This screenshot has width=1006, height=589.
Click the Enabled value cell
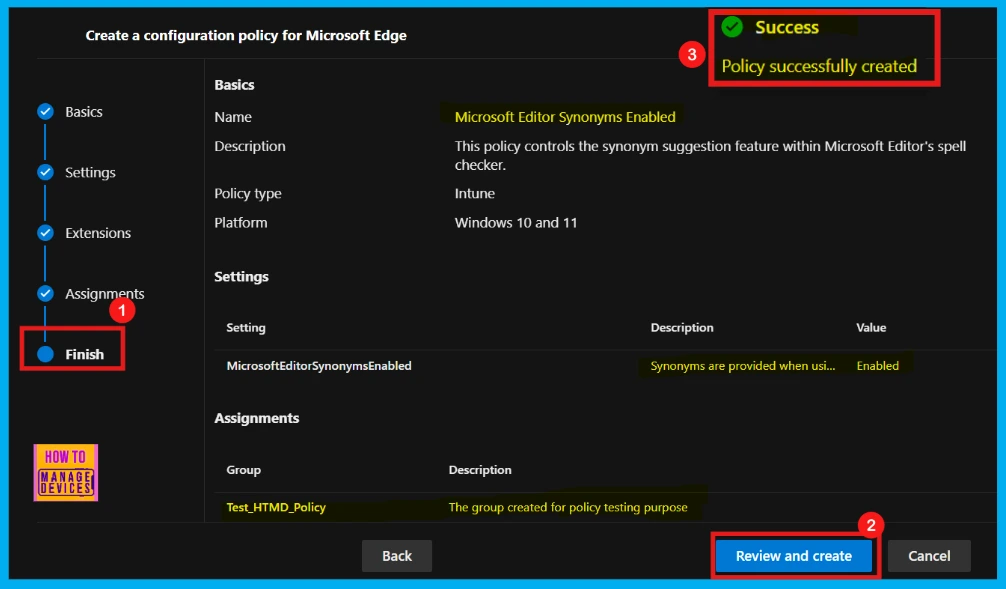[x=878, y=366]
